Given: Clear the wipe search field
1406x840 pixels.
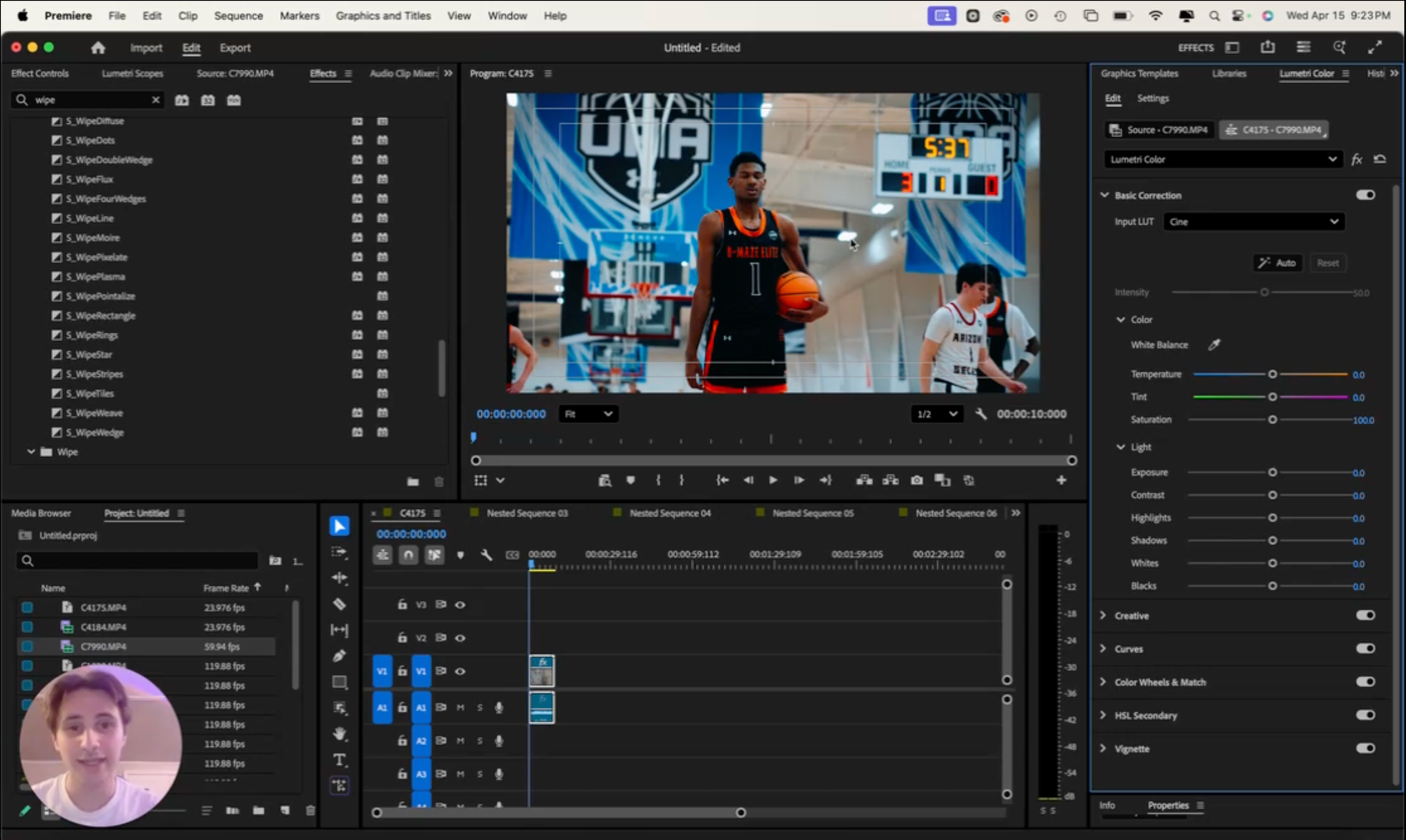Looking at the screenshot, I should tap(156, 99).
